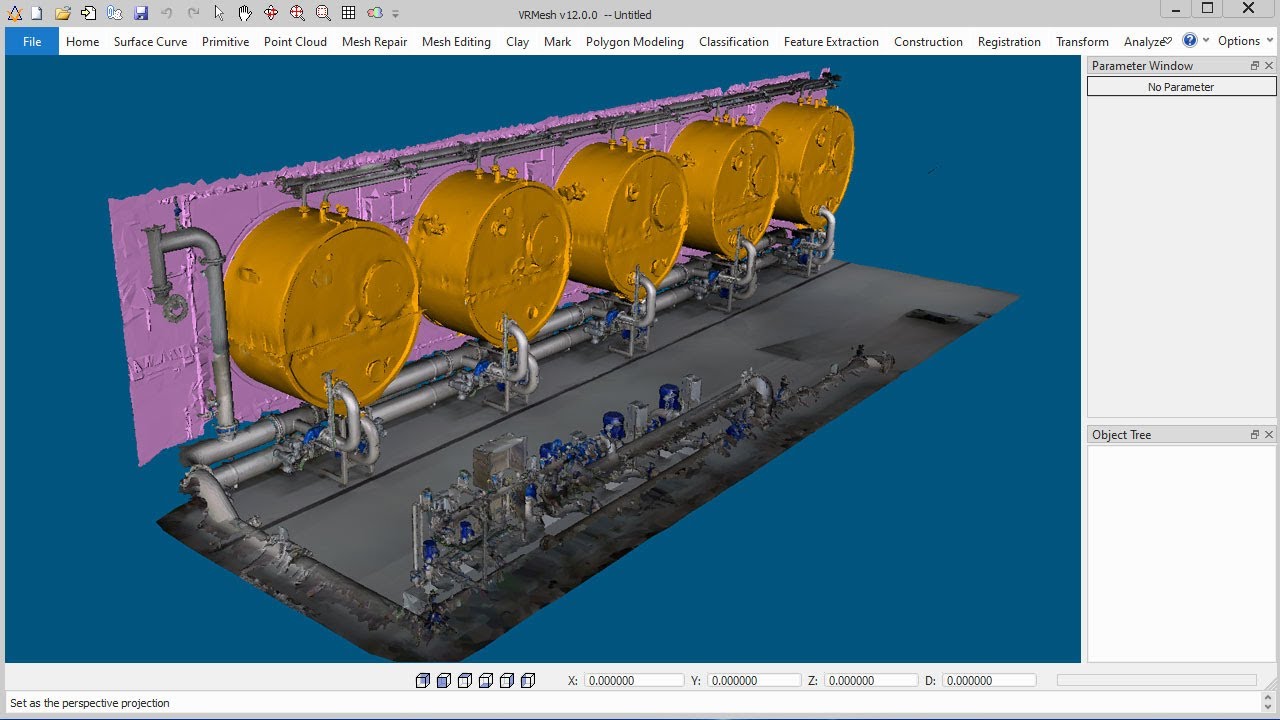Click the Object Tree title text

[1121, 435]
